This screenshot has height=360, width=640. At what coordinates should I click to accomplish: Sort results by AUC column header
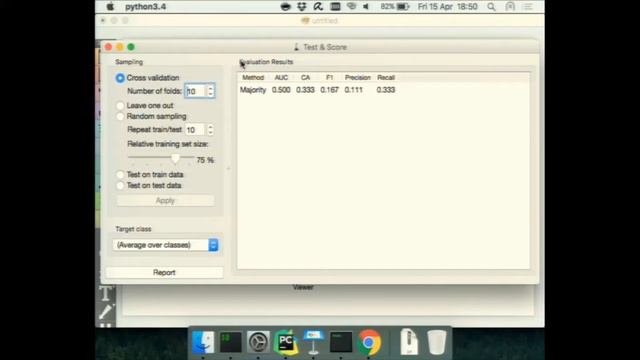pos(281,78)
